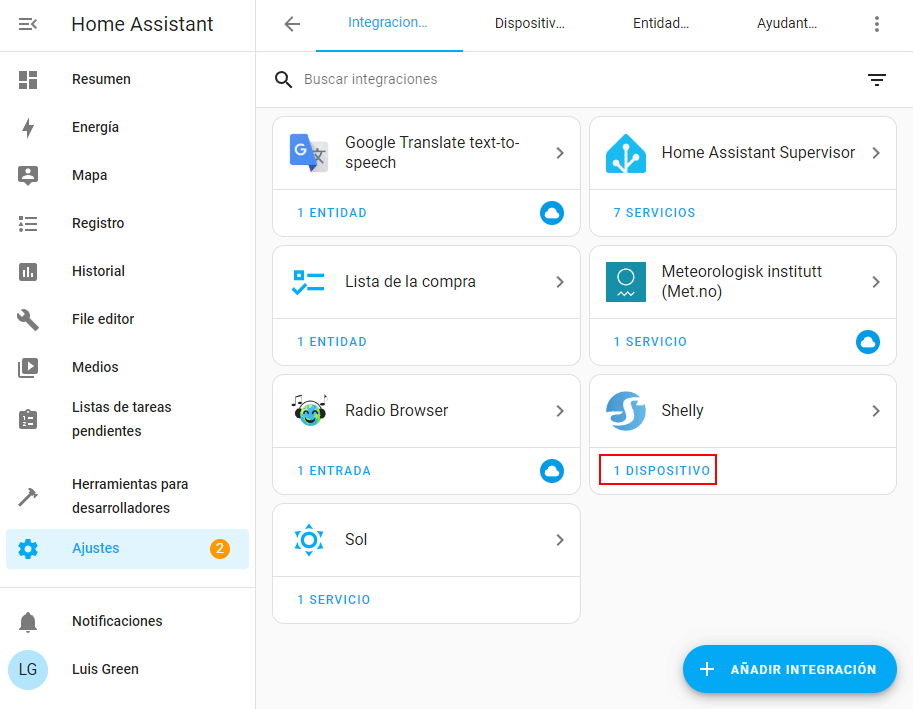Open Notificaciones bell in sidebar
The width and height of the screenshot is (913, 709).
pyautogui.click(x=28, y=622)
